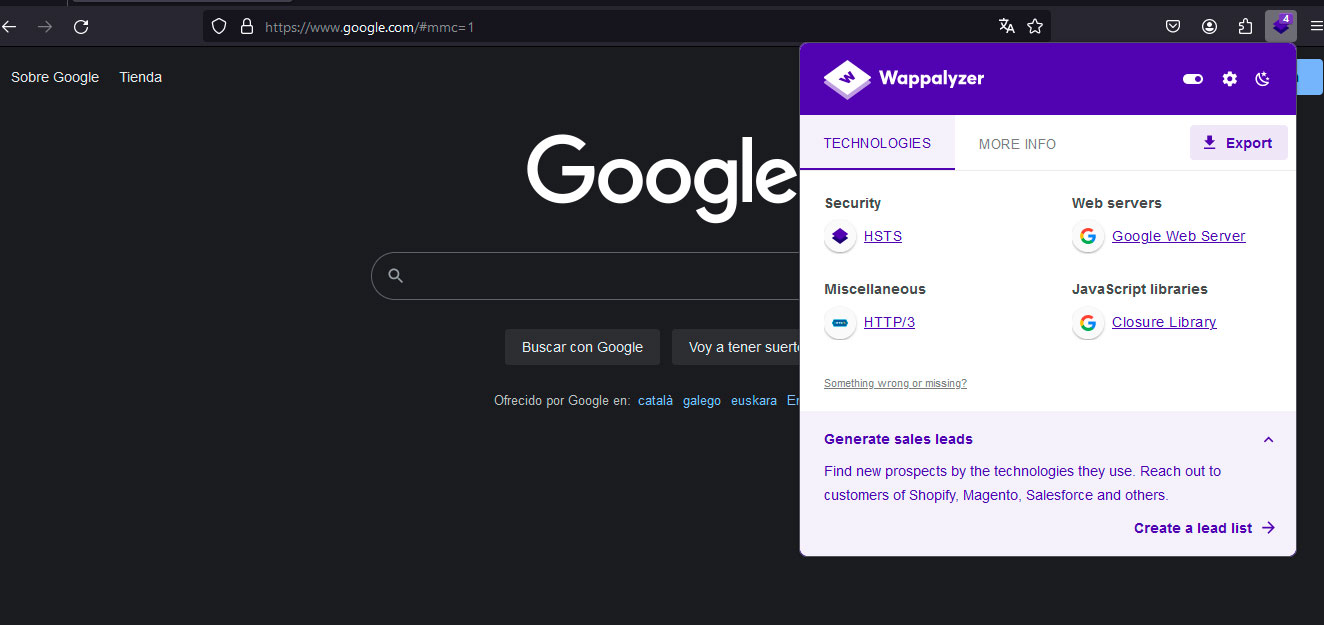Viewport: 1324px width, 625px height.
Task: Click the browser forward arrow
Action: [x=44, y=27]
